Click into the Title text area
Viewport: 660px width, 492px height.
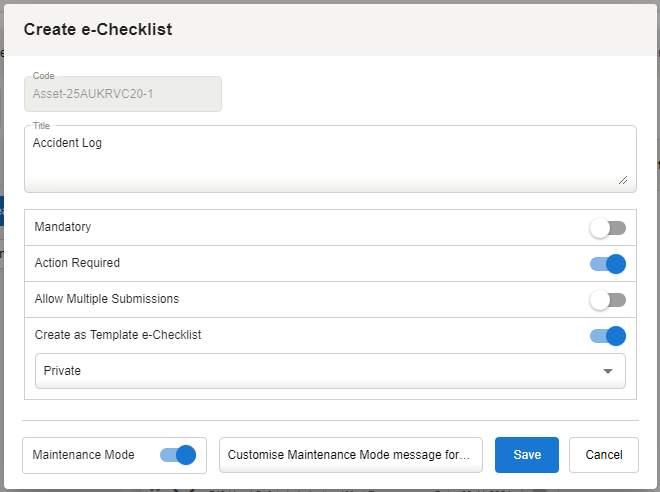[x=330, y=165]
